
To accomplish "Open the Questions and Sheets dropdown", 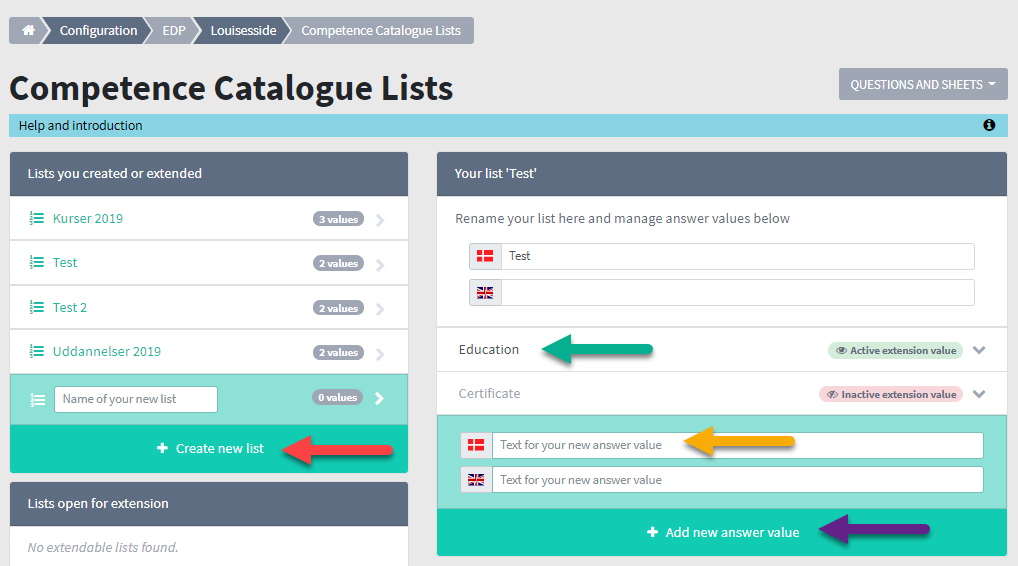I will coord(923,84).
